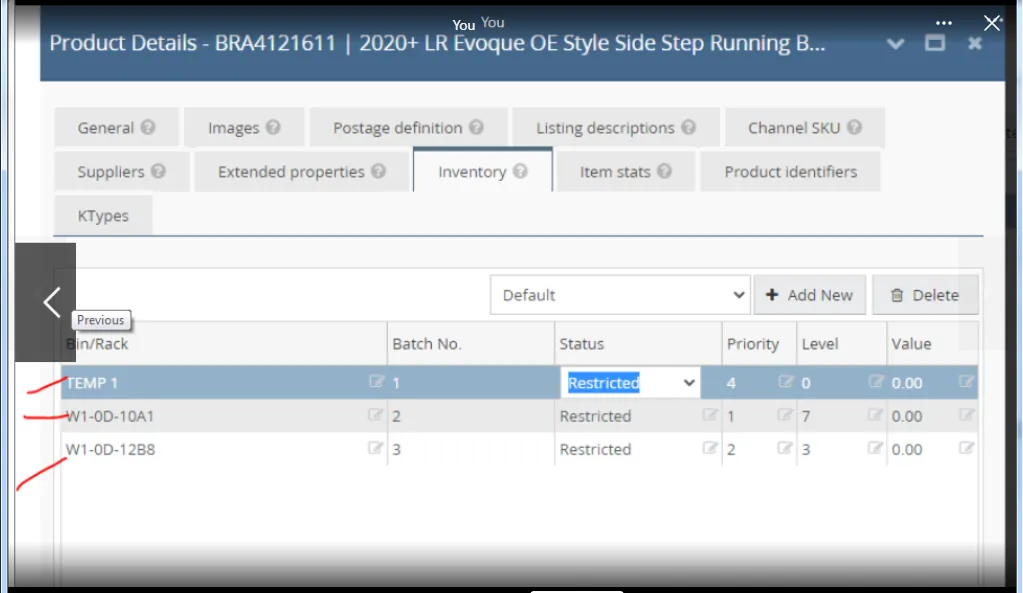Edit value of W1-0D-12B8 row

(x=966, y=448)
